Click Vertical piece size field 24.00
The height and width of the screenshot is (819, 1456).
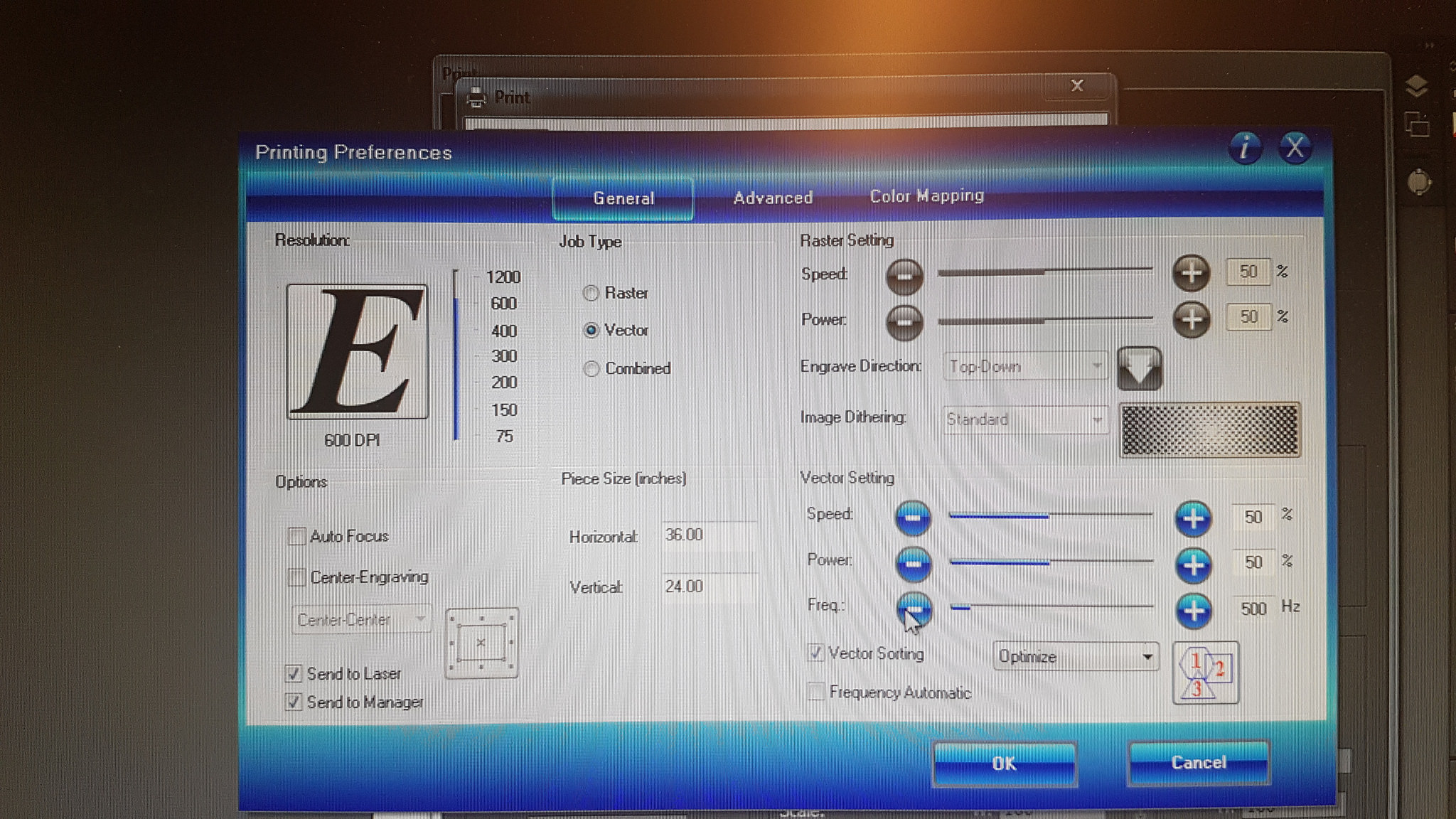709,587
